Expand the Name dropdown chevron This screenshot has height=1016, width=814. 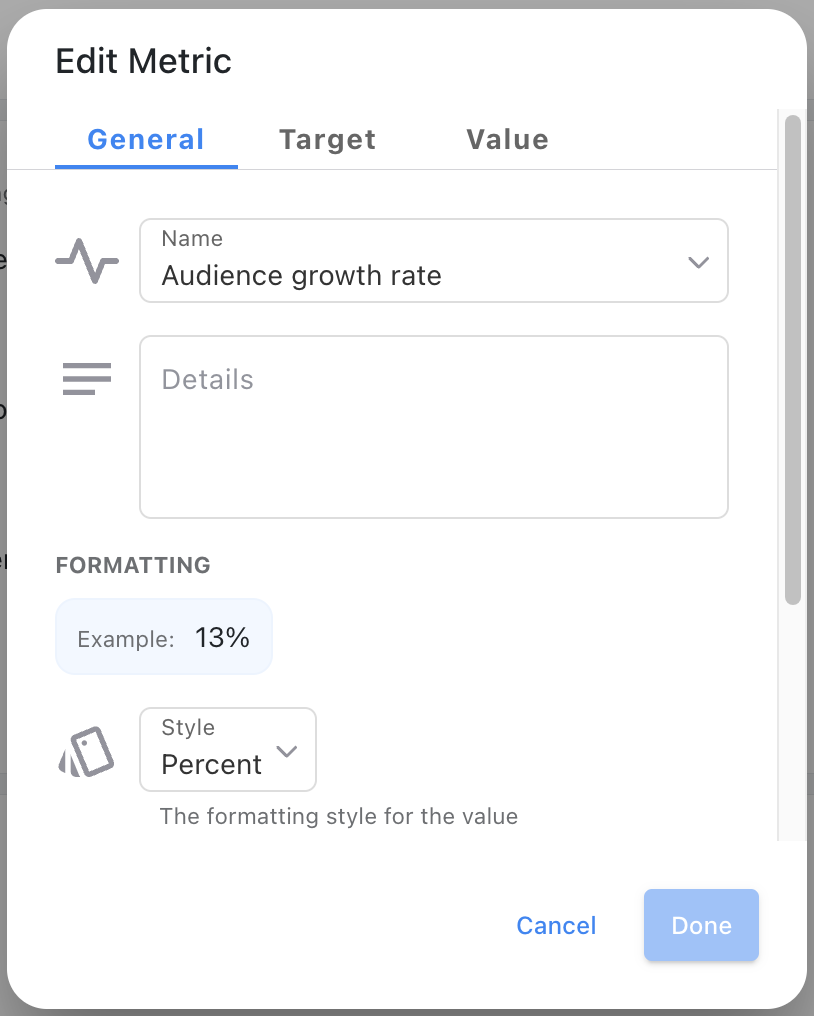(x=698, y=262)
